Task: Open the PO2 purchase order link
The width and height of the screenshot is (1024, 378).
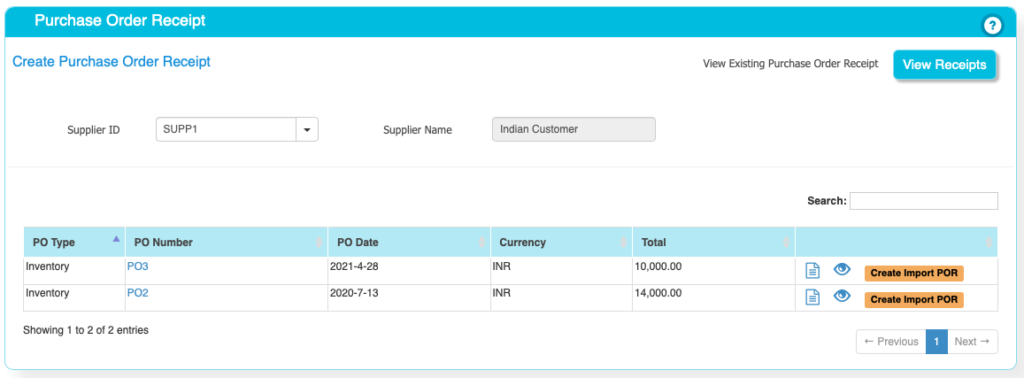Action: click(138, 293)
